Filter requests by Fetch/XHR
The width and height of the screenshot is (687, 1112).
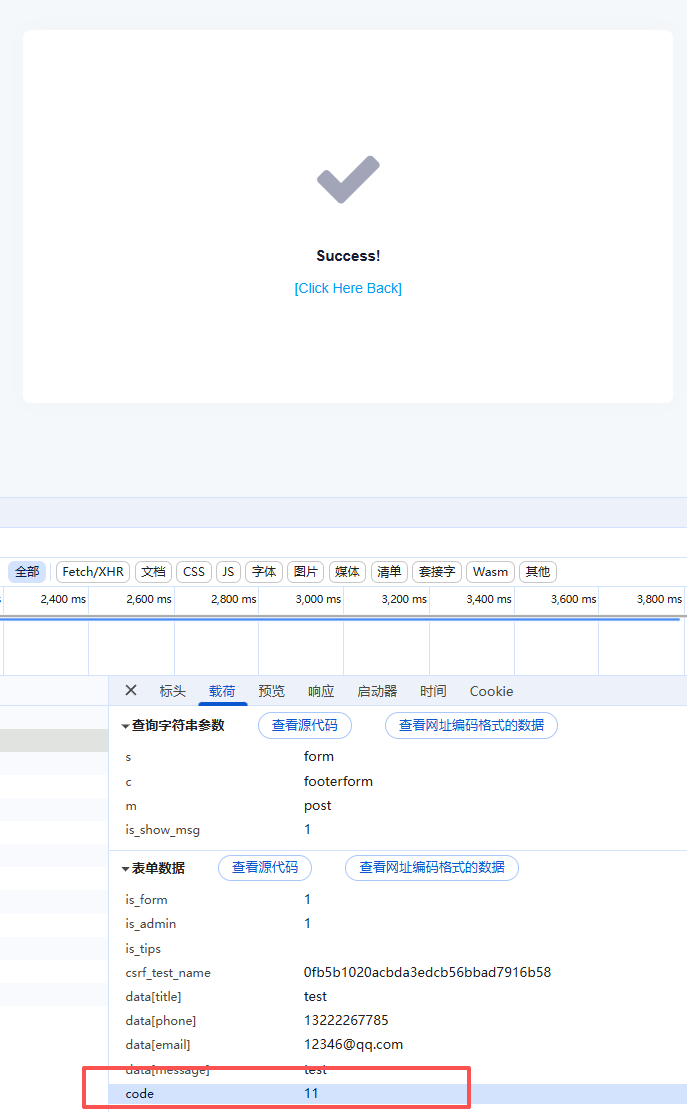tap(93, 572)
